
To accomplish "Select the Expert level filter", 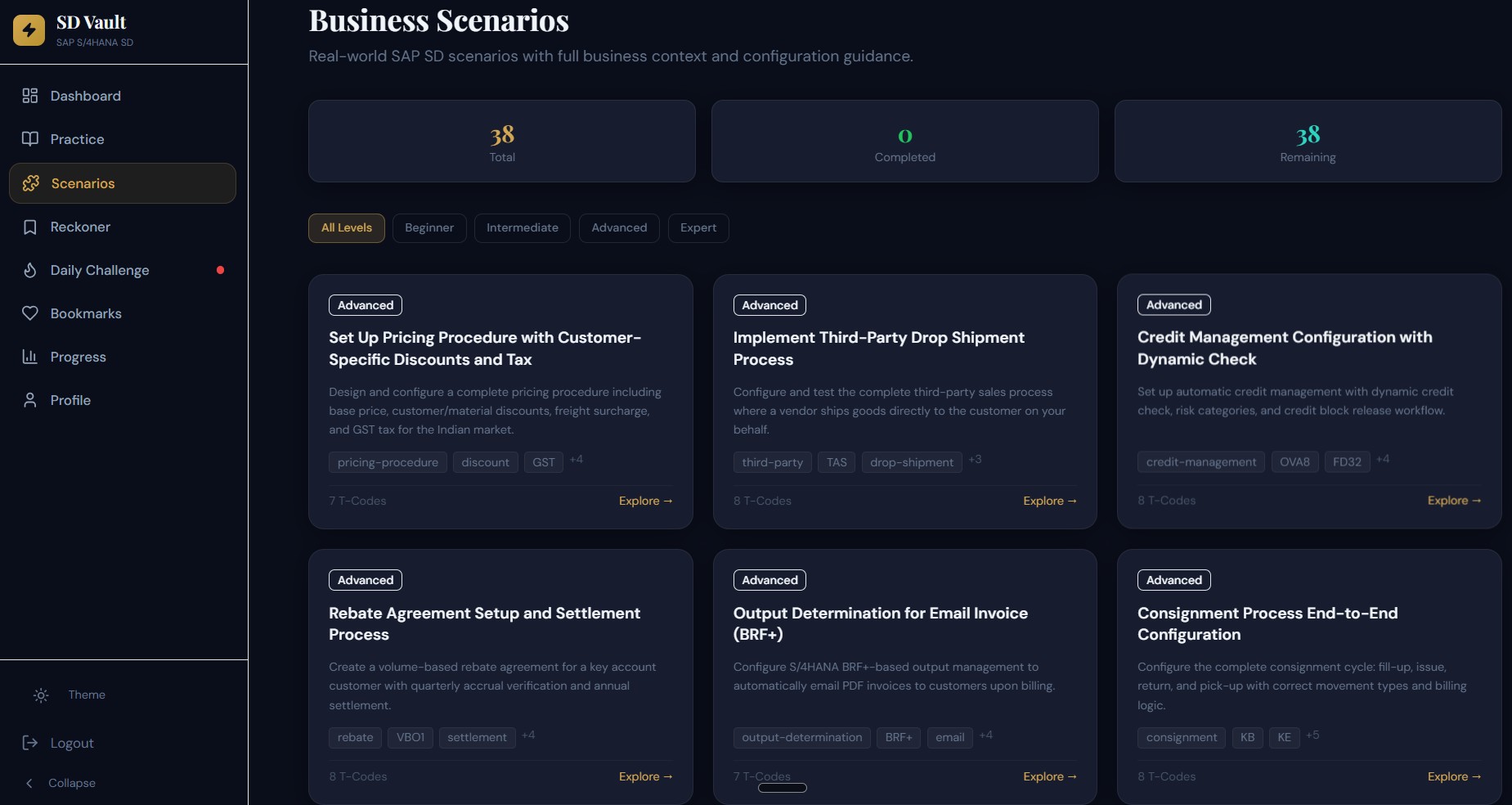I will click(698, 227).
